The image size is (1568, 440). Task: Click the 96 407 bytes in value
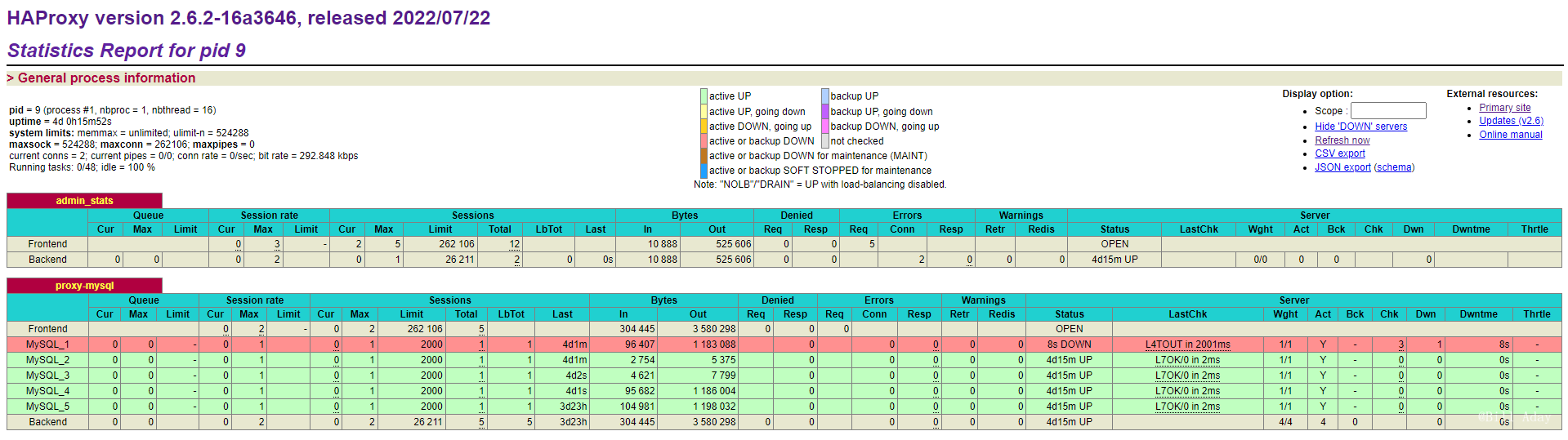click(x=640, y=344)
